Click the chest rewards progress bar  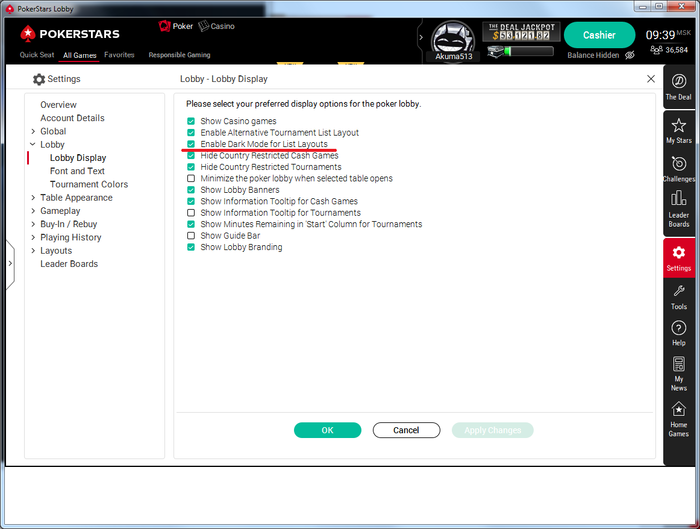521,51
